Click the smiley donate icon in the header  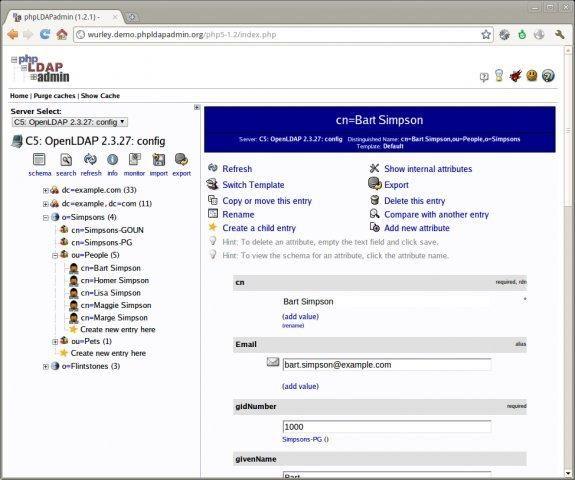tap(532, 76)
